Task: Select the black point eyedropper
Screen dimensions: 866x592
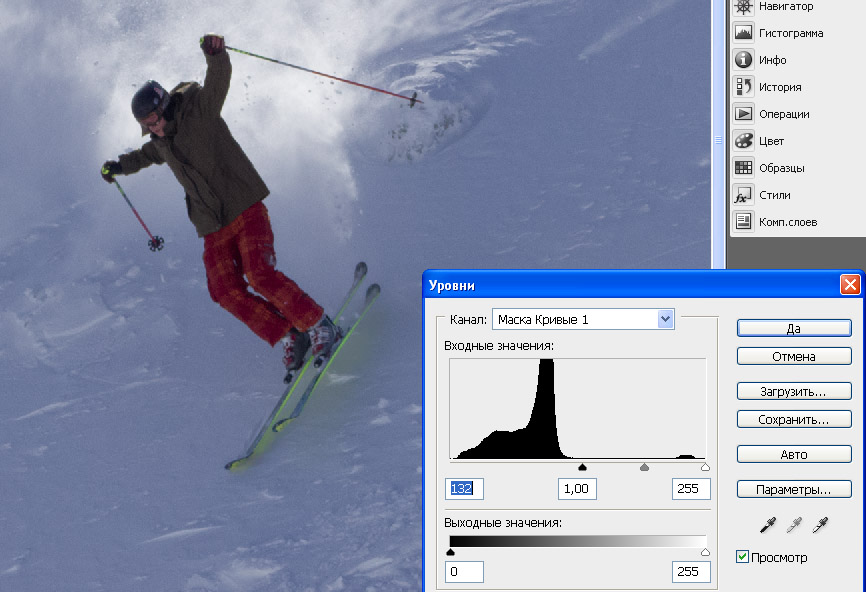Action: tap(768, 524)
